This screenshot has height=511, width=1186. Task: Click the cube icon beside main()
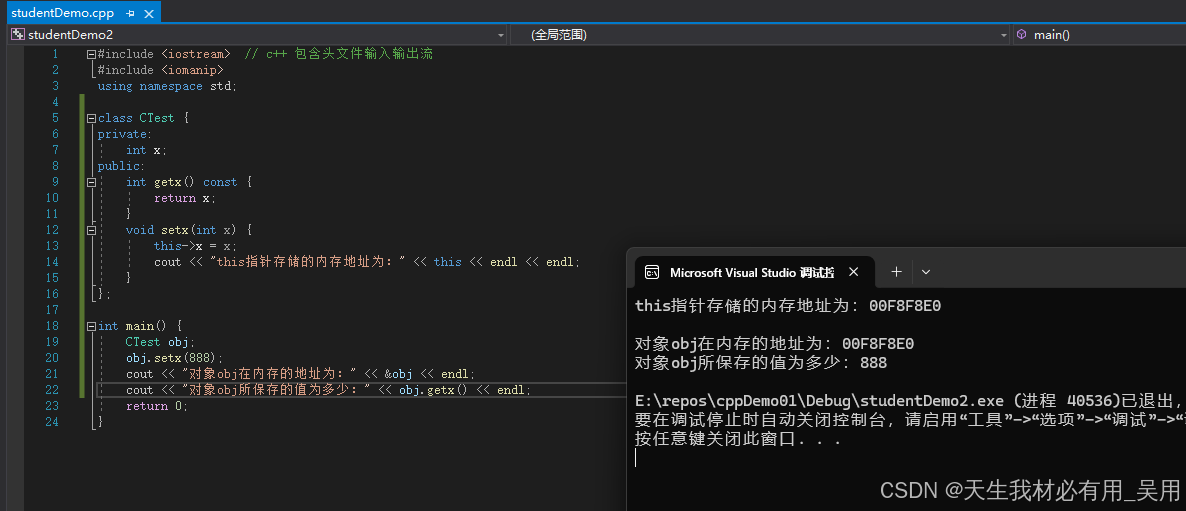(x=1022, y=35)
